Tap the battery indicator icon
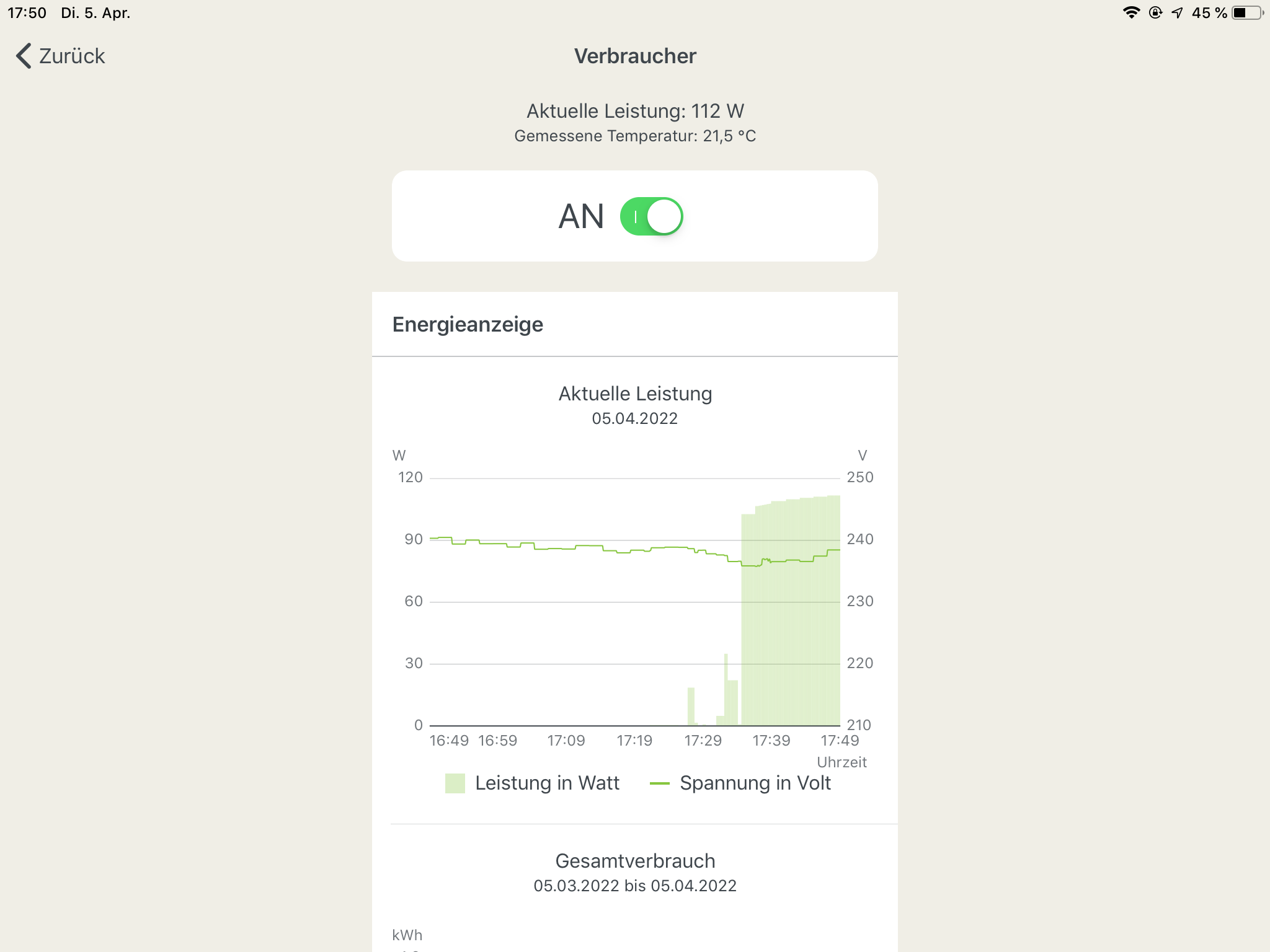Screen dimensions: 1270x952 tap(1246, 13)
